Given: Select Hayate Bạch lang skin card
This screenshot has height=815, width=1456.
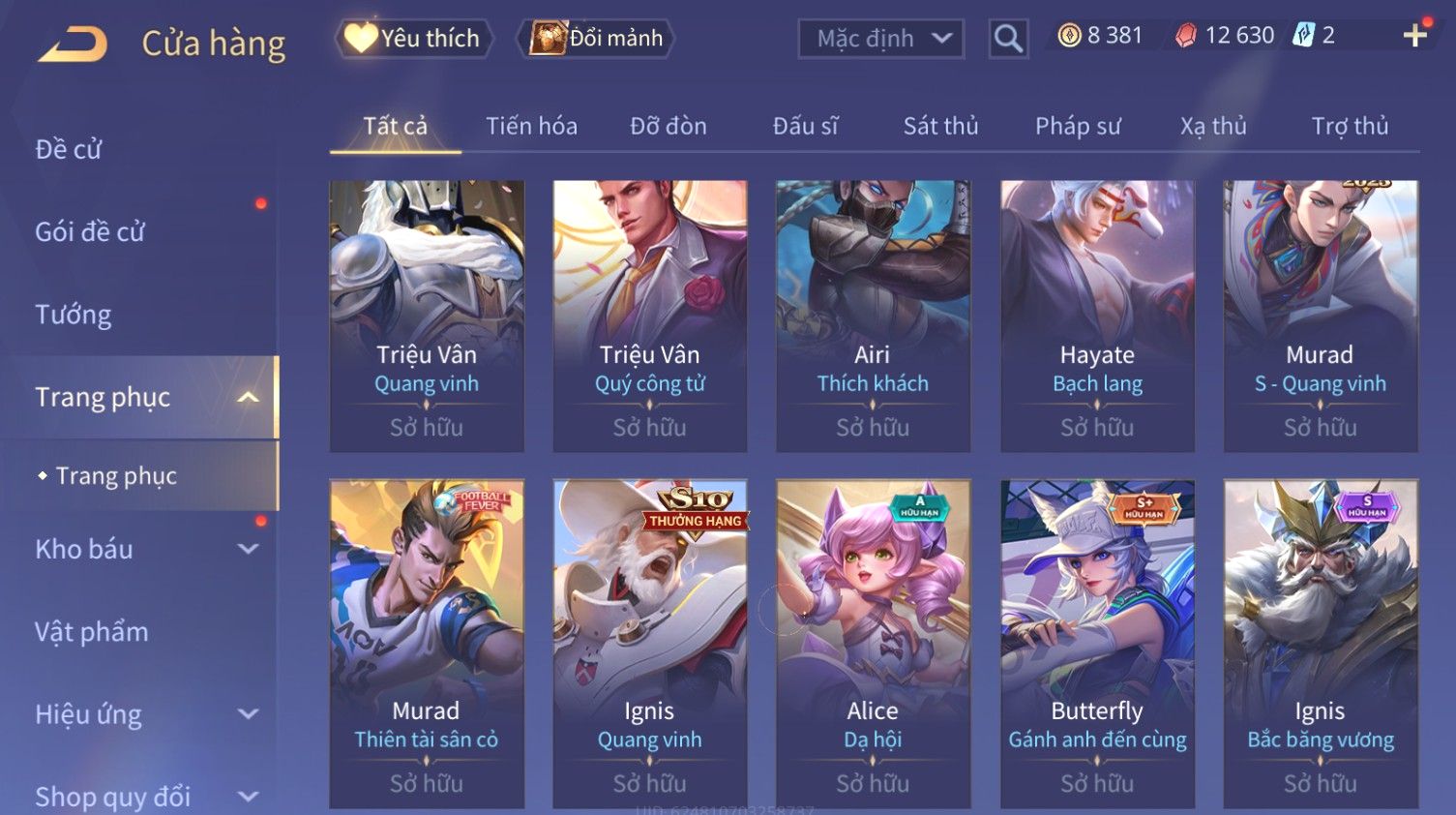Looking at the screenshot, I should 1097,316.
